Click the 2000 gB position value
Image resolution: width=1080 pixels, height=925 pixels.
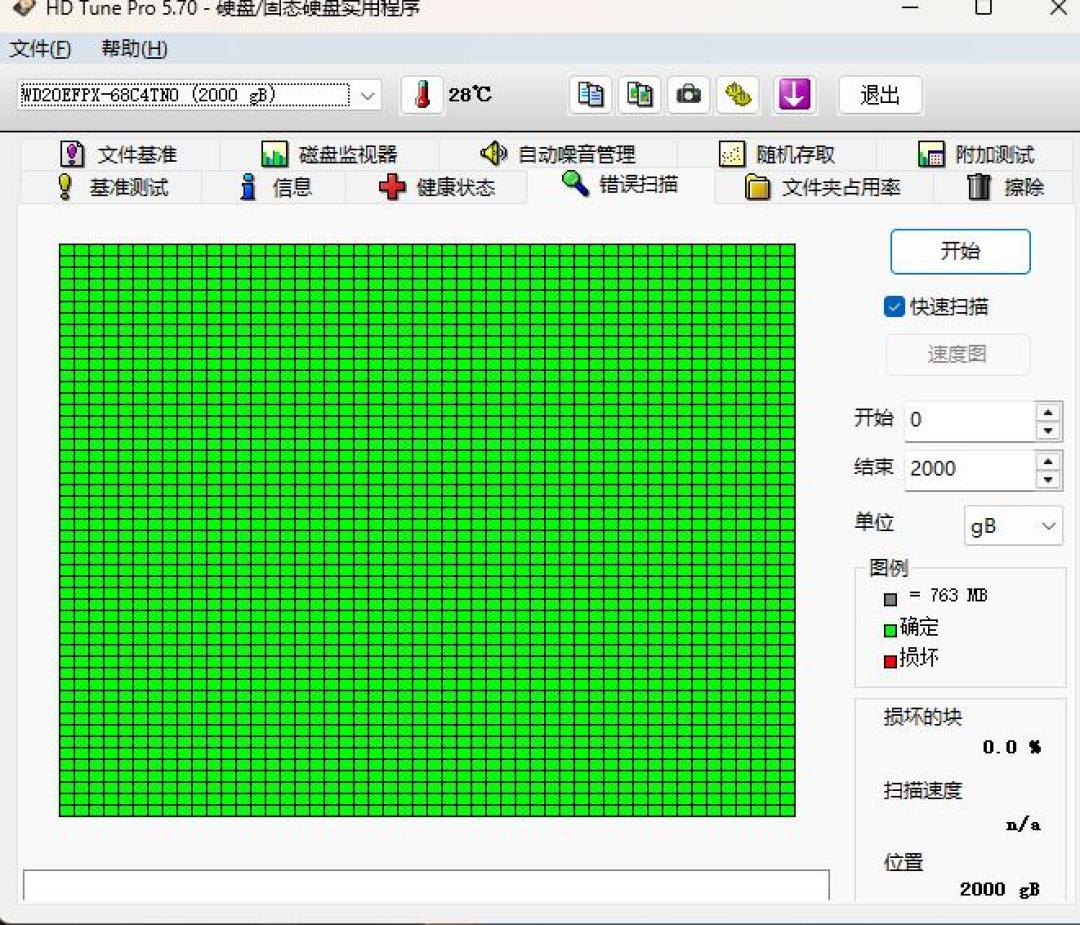[x=999, y=889]
